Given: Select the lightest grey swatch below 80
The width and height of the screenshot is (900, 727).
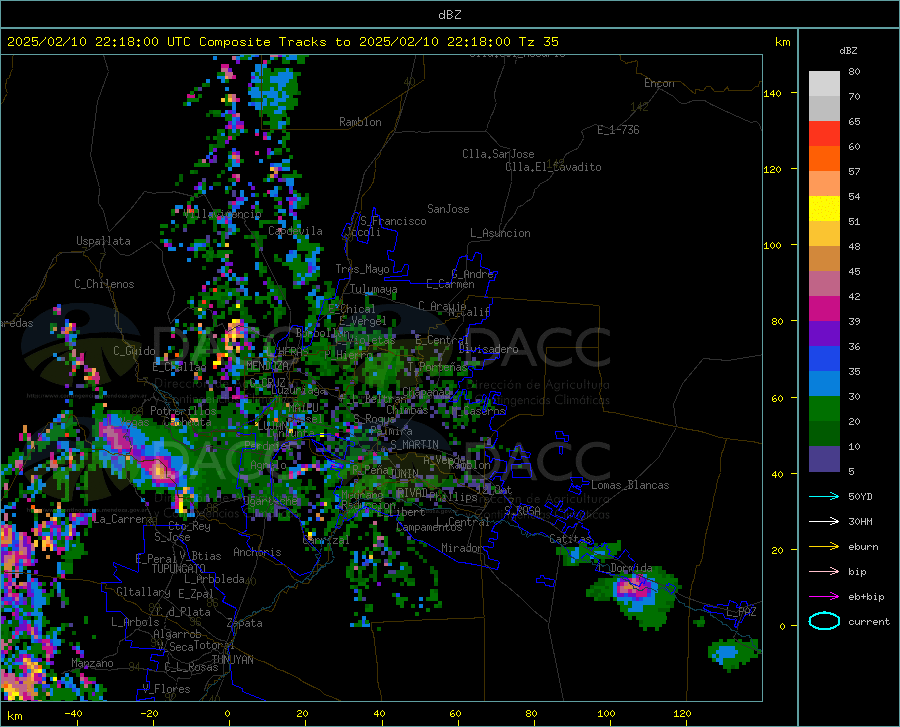Looking at the screenshot, I should tap(824, 84).
